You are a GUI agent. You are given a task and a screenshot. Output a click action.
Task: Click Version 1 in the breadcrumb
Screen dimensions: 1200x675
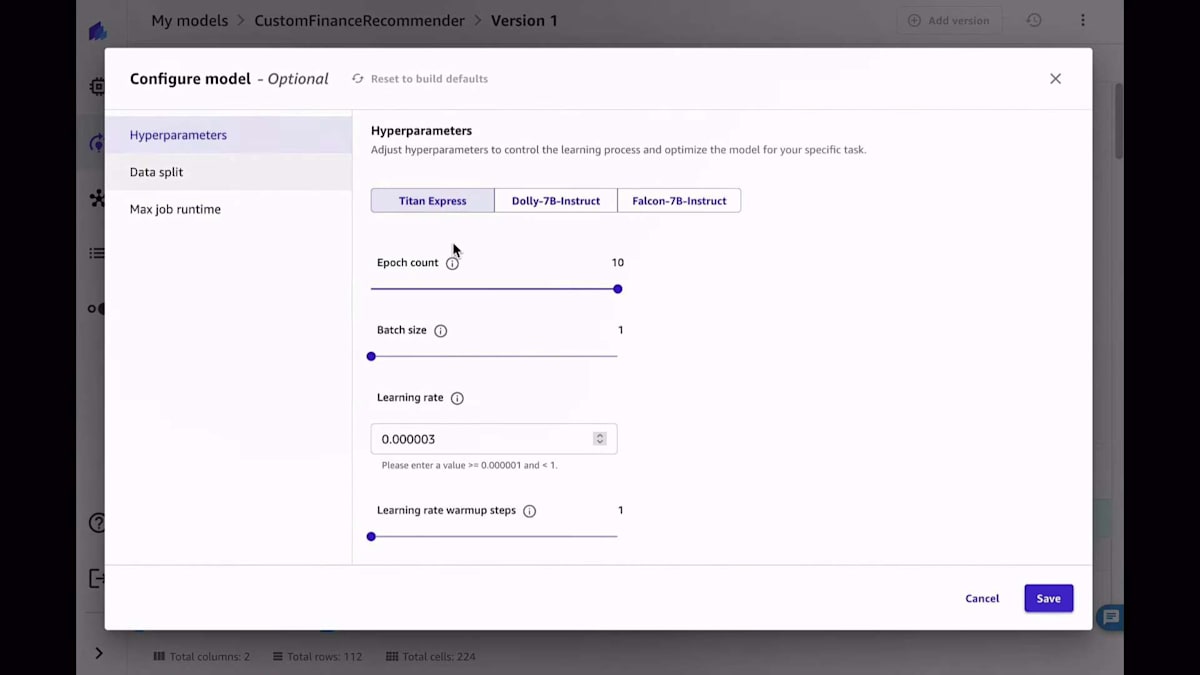[524, 21]
